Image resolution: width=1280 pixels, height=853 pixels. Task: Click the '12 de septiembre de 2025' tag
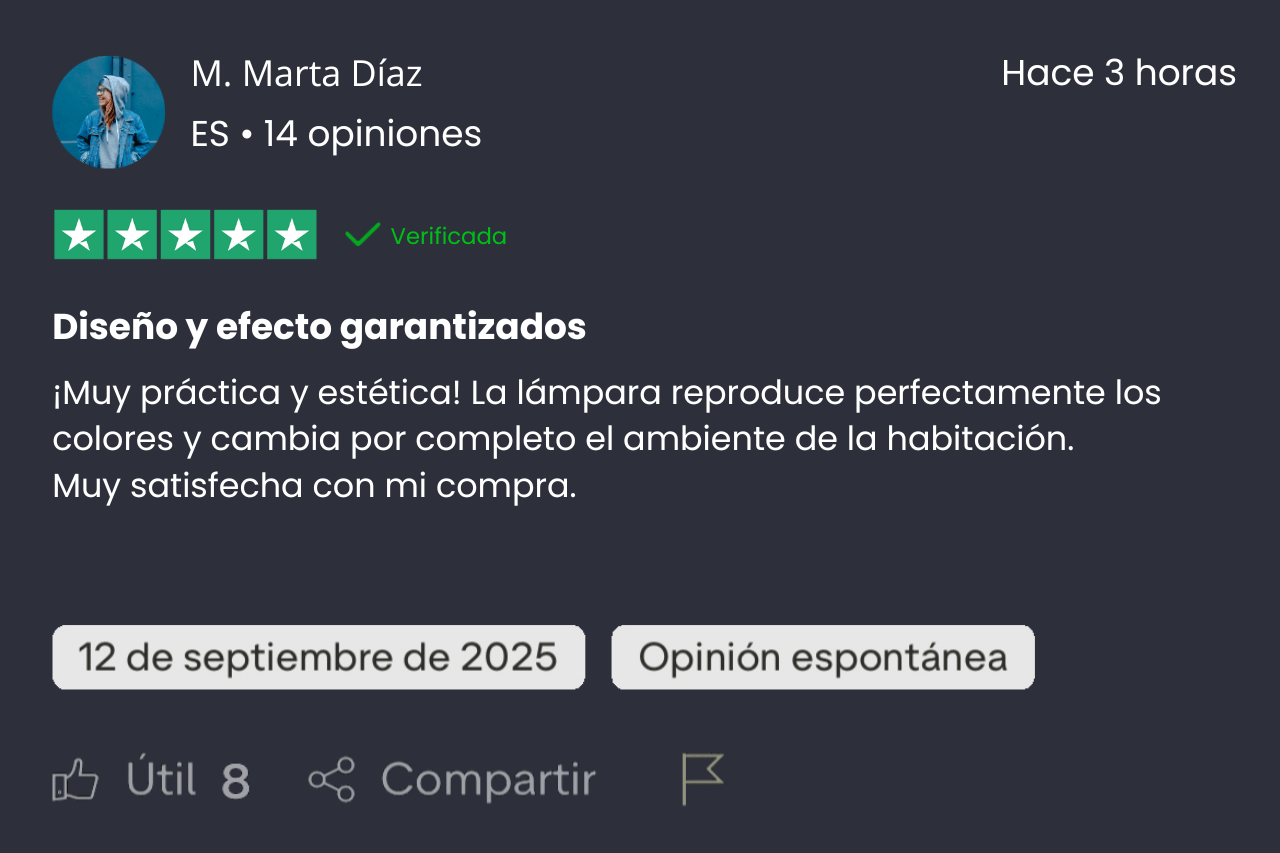tap(318, 657)
